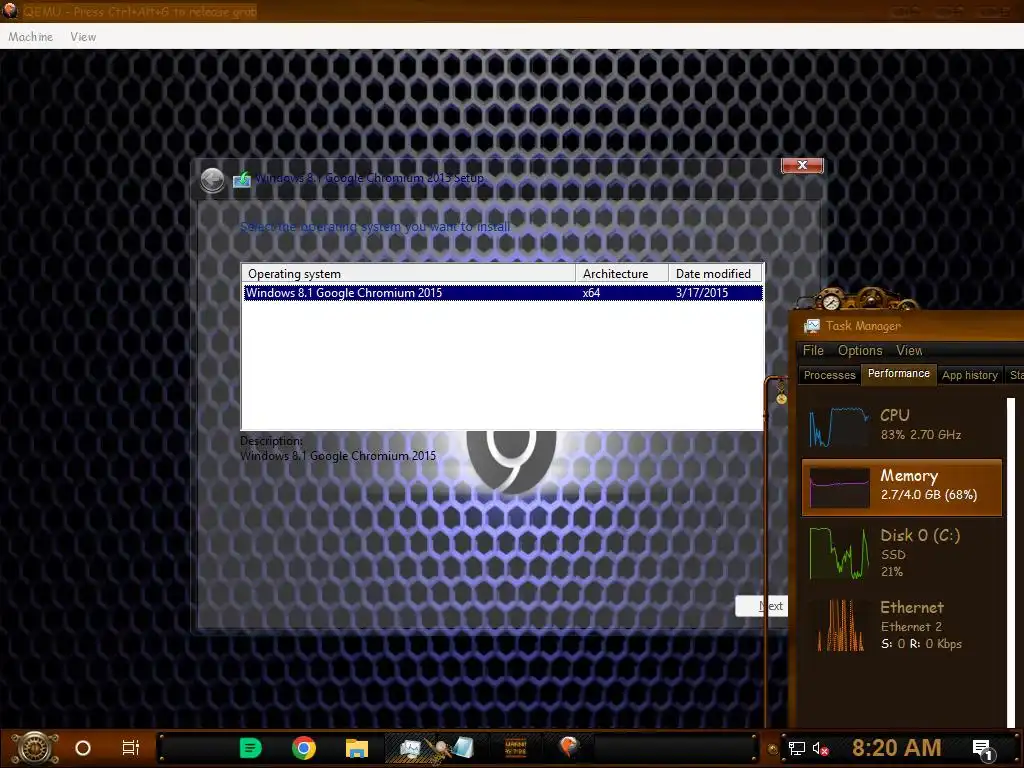This screenshot has width=1024, height=768.
Task: Click the notepad taskbar icon
Action: click(462, 746)
